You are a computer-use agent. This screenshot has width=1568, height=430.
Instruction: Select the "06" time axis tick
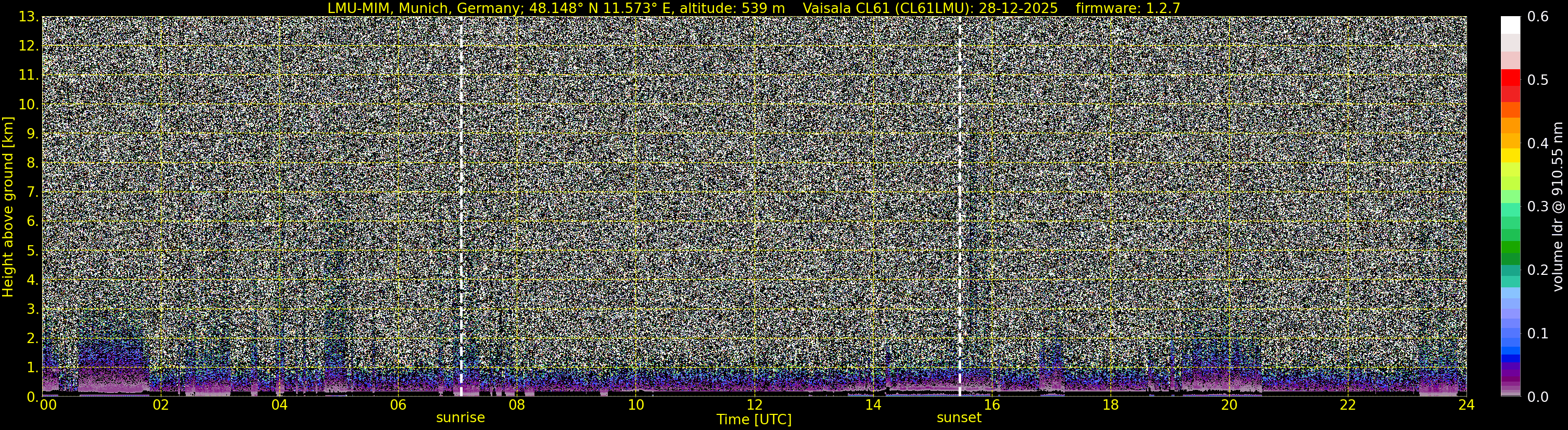coord(398,406)
